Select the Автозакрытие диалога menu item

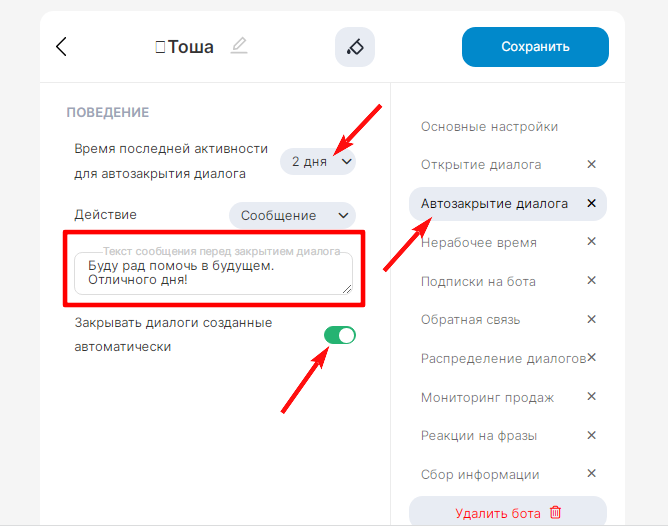tap(494, 203)
